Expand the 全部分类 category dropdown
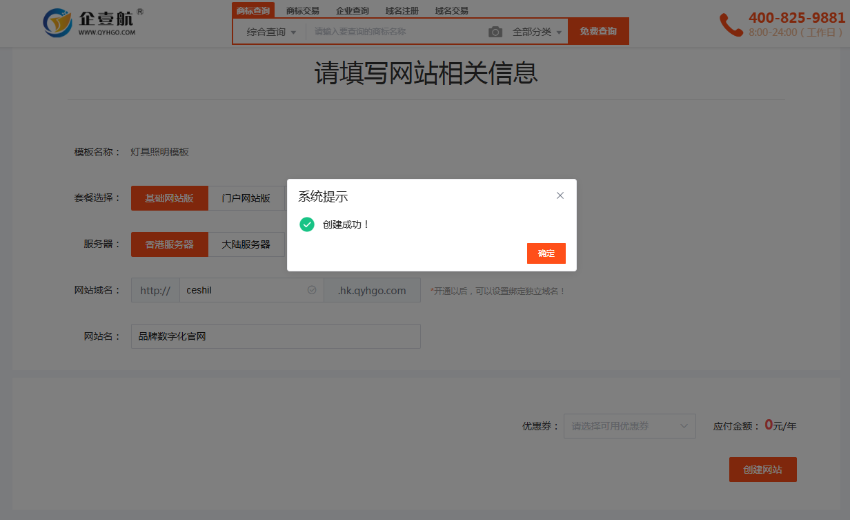Screen dimensions: 850x520 (x=537, y=32)
